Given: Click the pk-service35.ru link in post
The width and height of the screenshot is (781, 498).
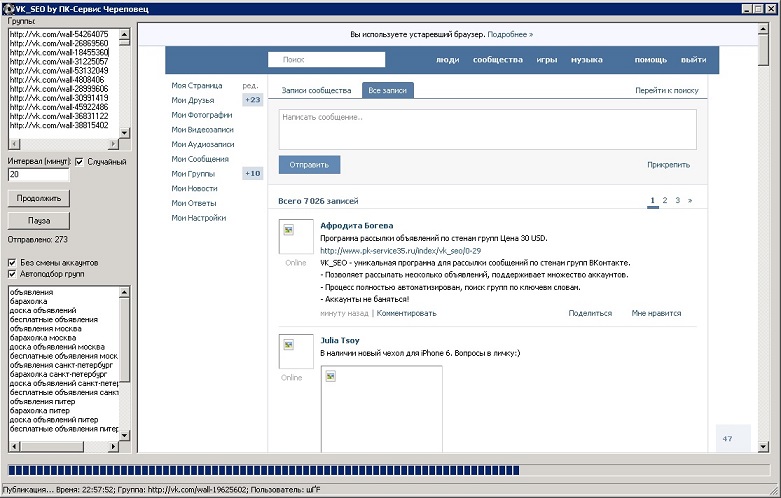Looking at the screenshot, I should pos(400,250).
